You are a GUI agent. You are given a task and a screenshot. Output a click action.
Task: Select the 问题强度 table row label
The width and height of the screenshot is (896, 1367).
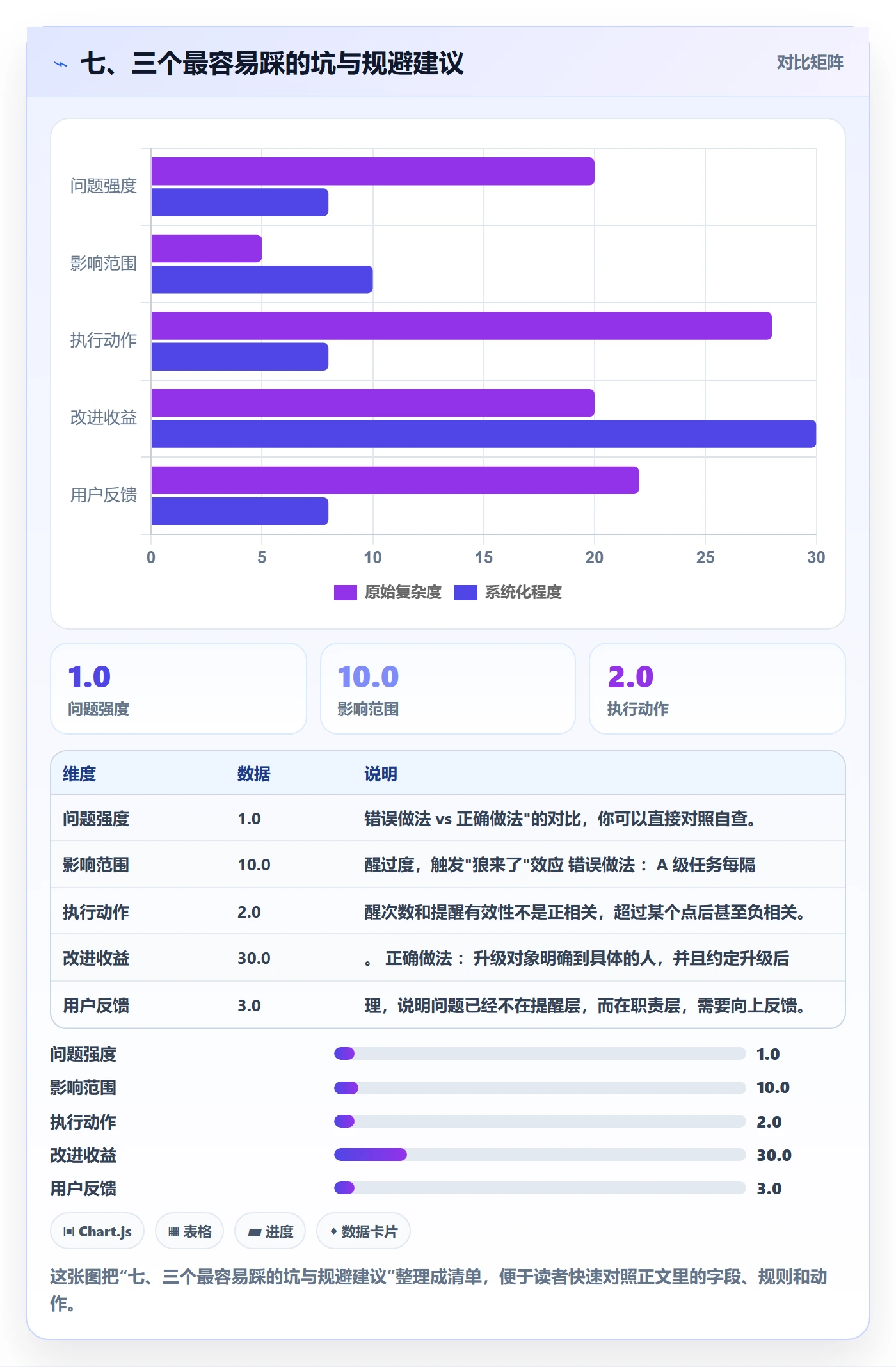pyautogui.click(x=96, y=819)
